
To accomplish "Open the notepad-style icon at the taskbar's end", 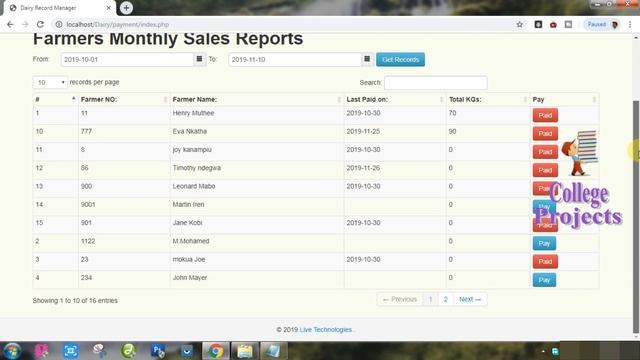I will coord(273,351).
